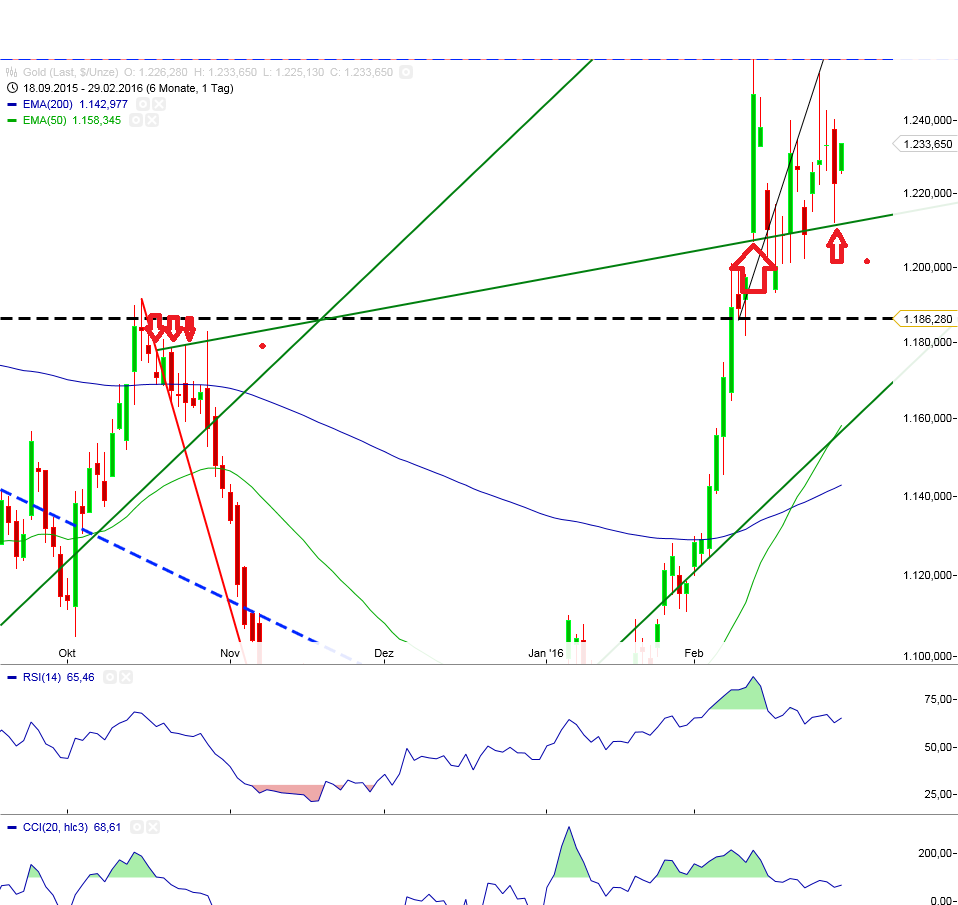This screenshot has height=905, width=958.
Task: Remove the EMA(200) indicator
Action: 159,104
